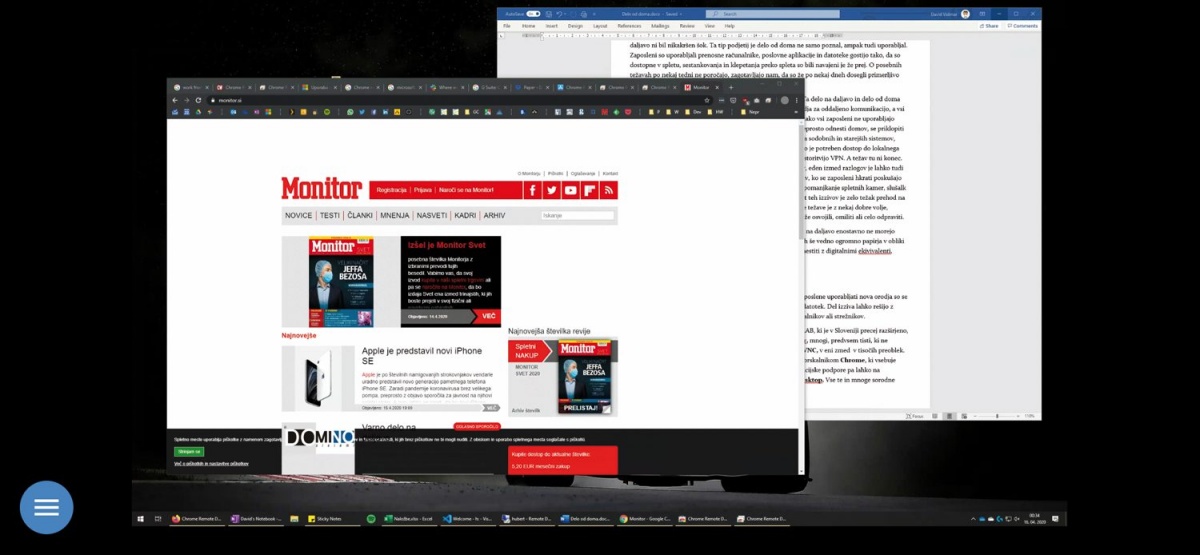Open File Explorer from the taskbar

pyautogui.click(x=294, y=519)
